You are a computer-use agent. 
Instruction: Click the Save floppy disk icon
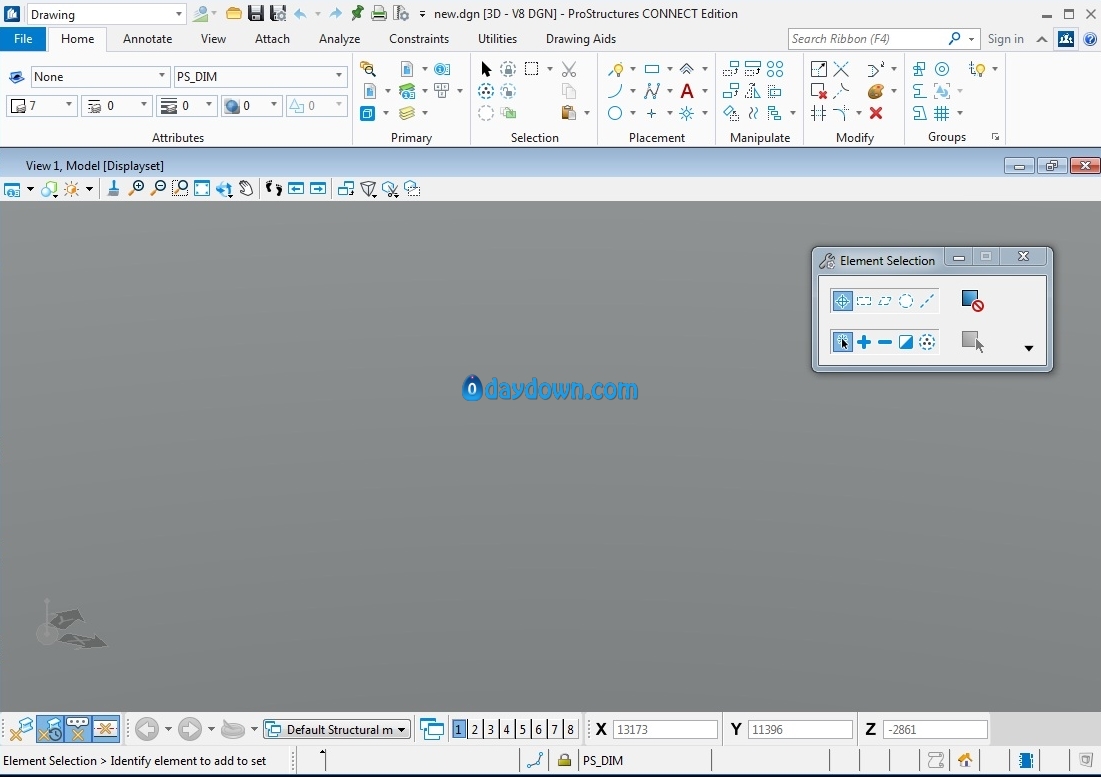click(x=256, y=13)
